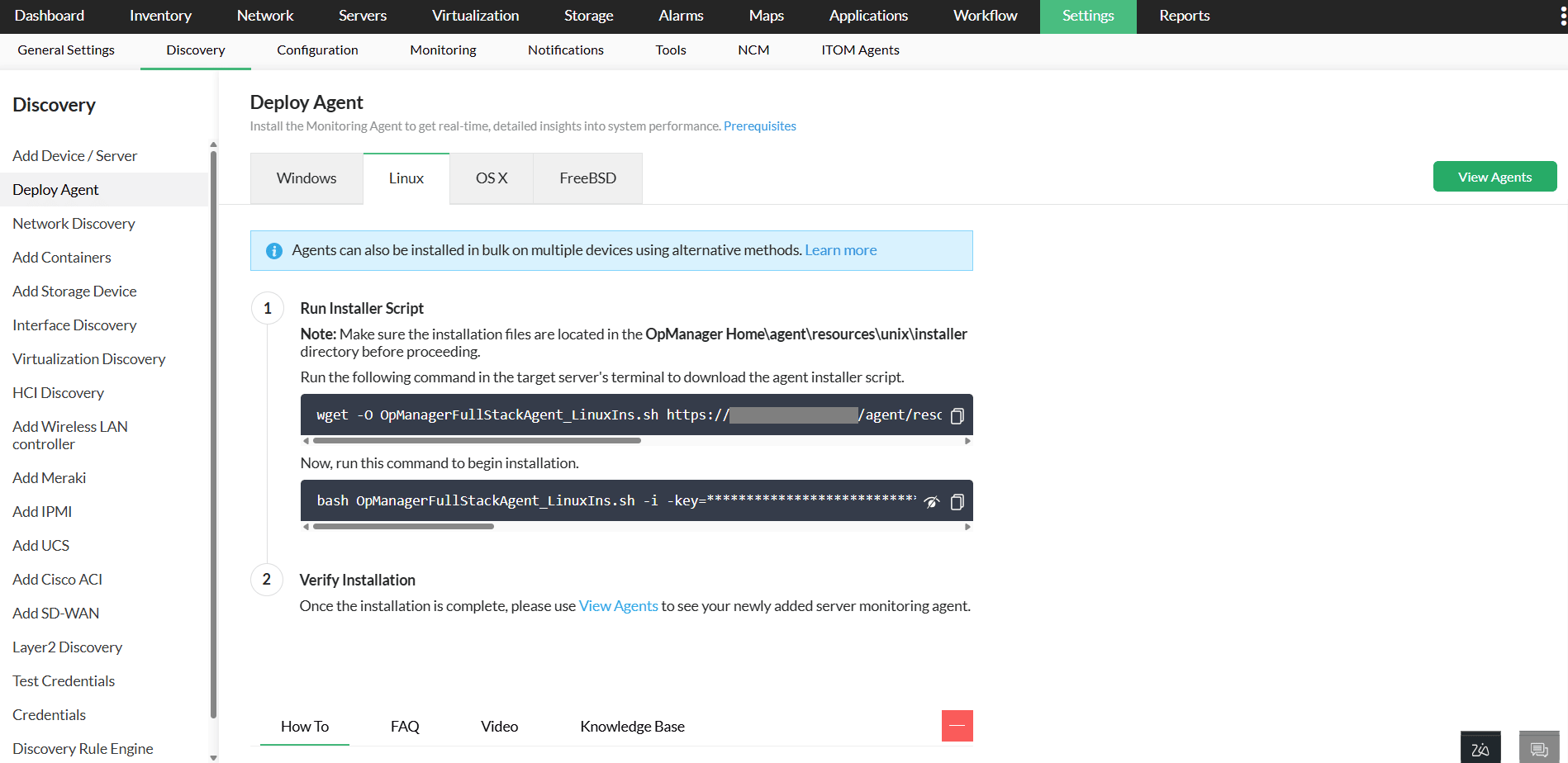Open Layer2 Discovery in sidebar
Screen dimensions: 1568x763
[x=68, y=647]
